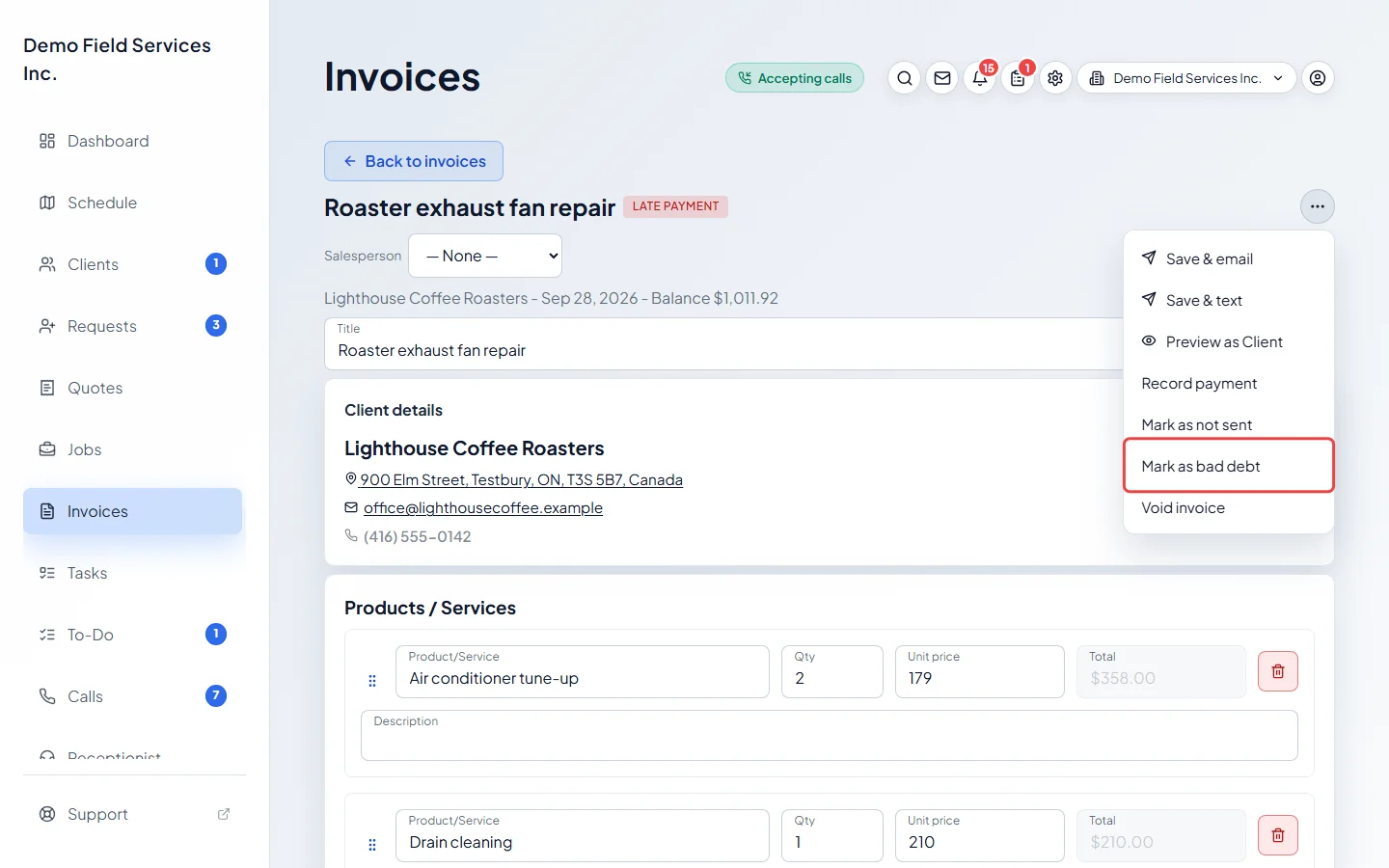Open the search icon in header
Screen dimensions: 1389x868
pos(904,78)
